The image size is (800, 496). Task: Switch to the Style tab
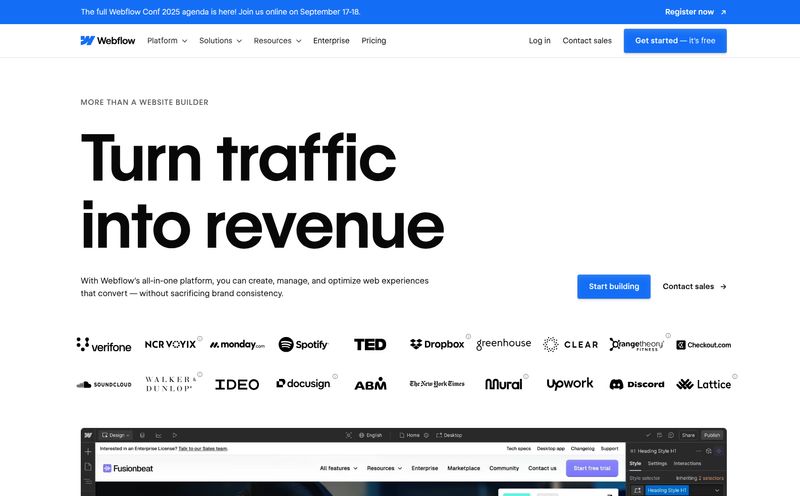(x=635, y=464)
